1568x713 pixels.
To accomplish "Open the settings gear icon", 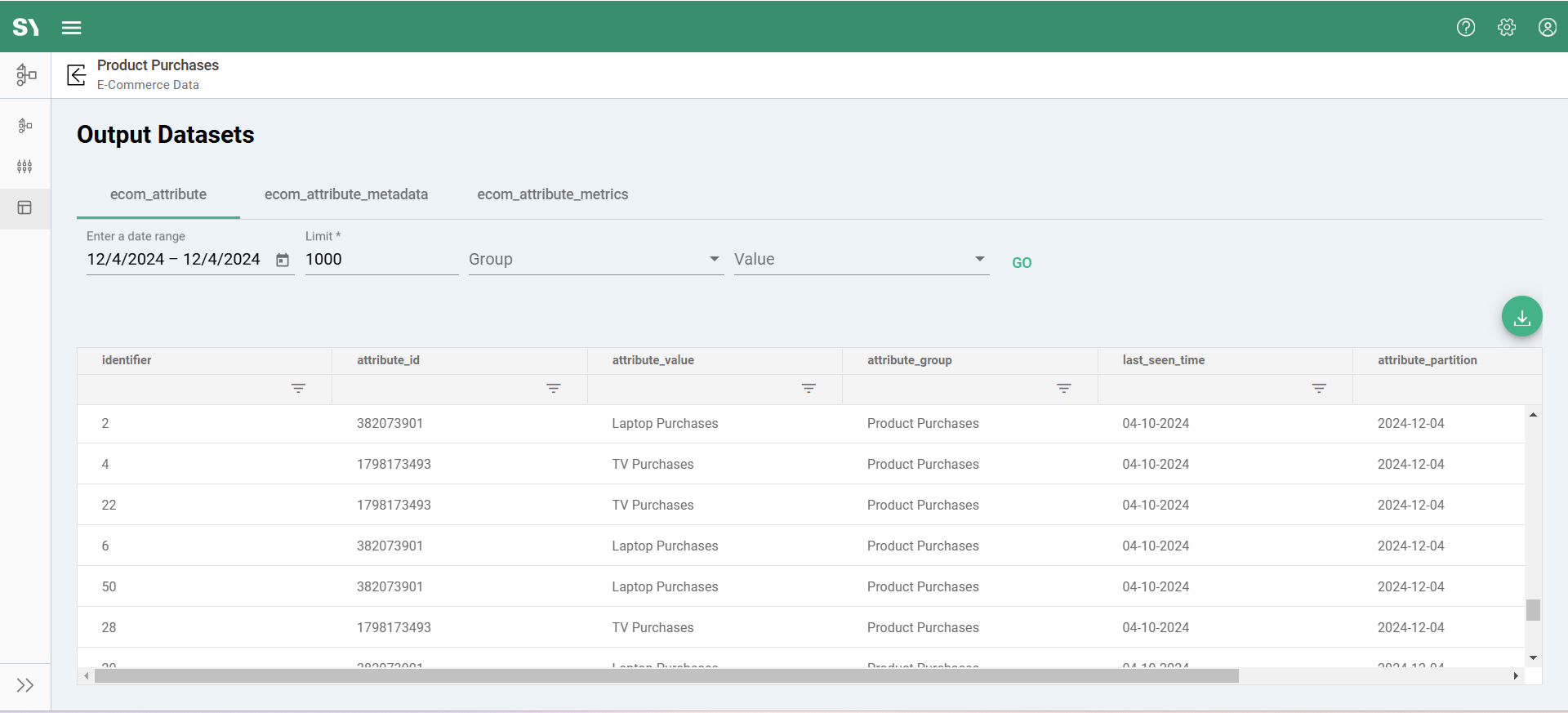I will tap(1507, 28).
